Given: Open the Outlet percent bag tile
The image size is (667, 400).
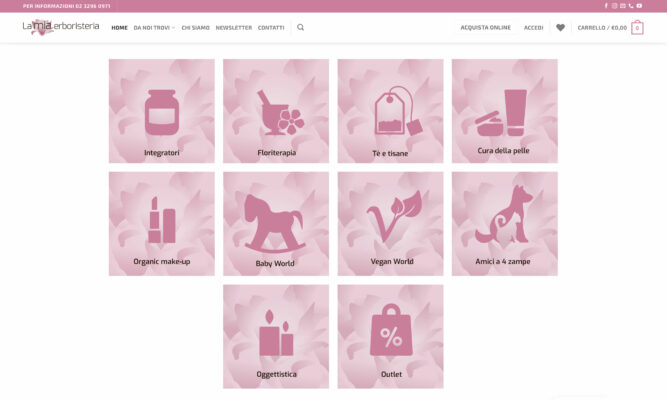Looking at the screenshot, I should [391, 337].
